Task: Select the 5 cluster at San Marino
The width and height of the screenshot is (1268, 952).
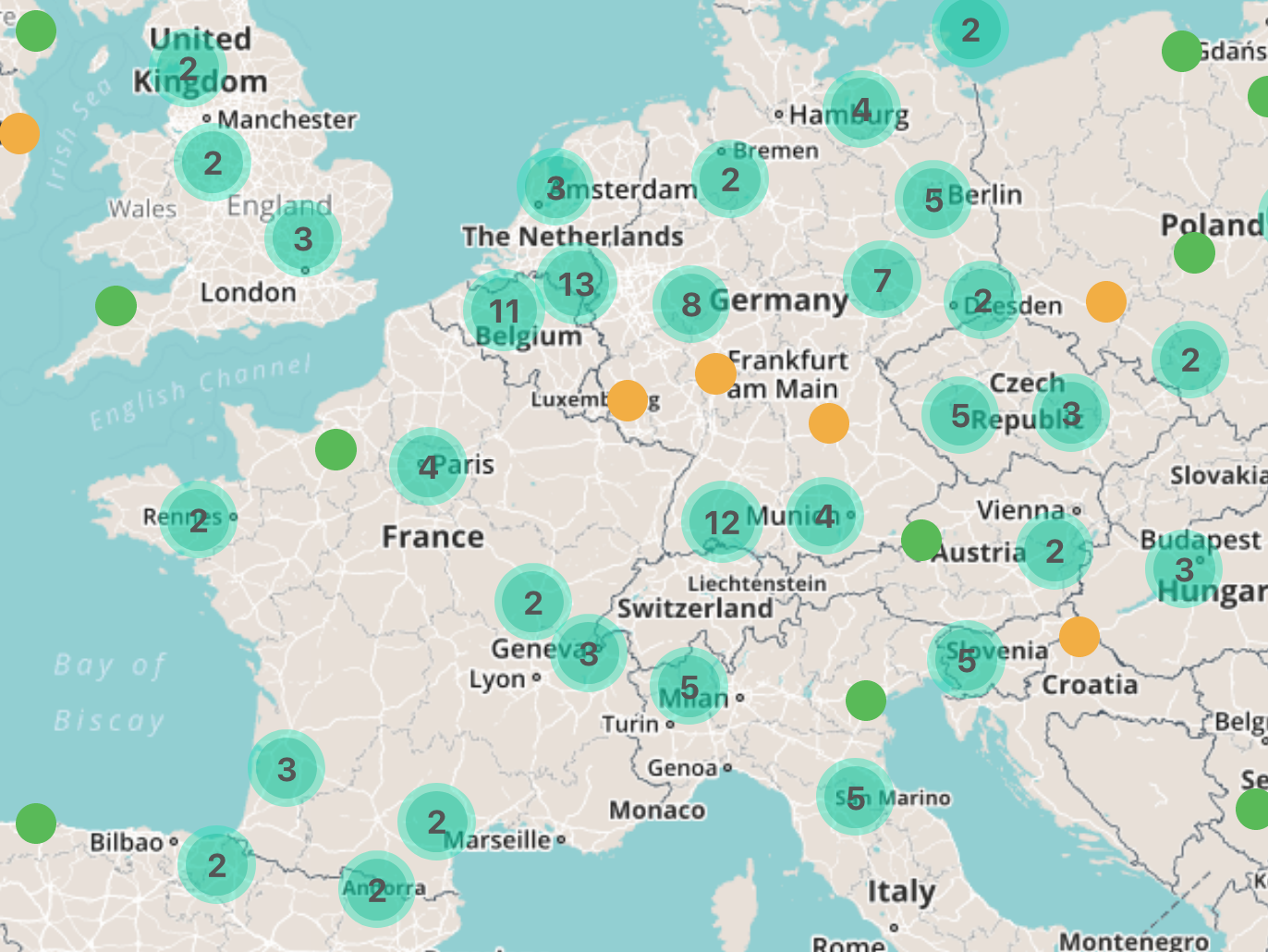Action: click(855, 797)
